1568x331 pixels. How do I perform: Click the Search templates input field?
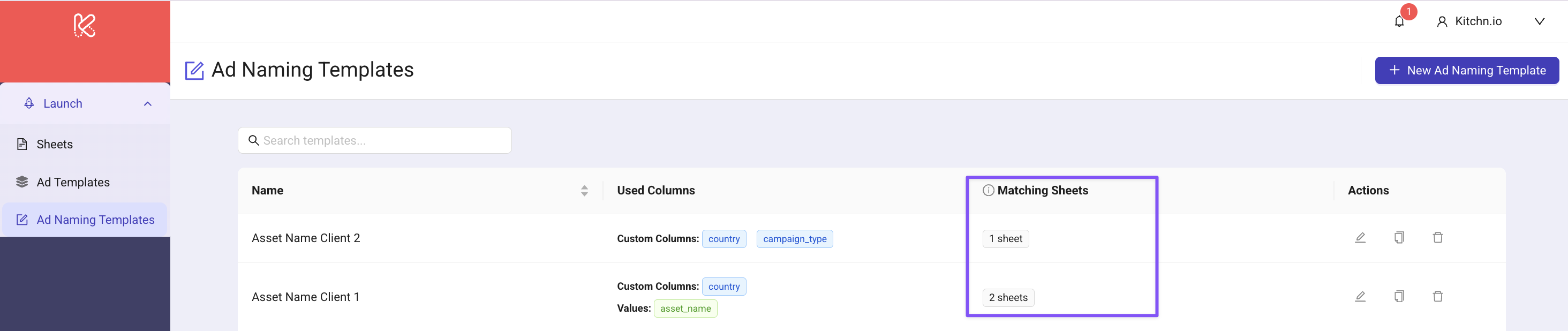pos(374,140)
